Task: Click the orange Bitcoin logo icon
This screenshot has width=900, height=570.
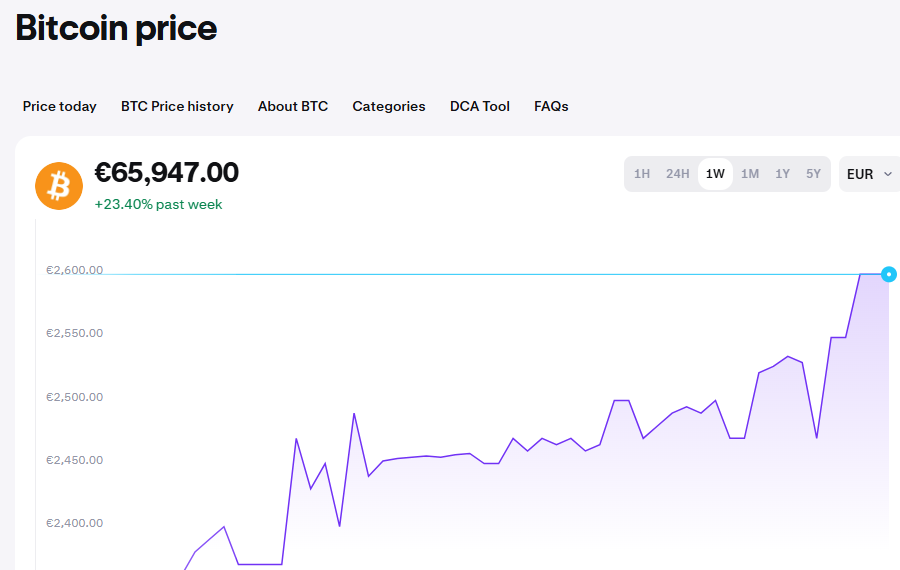Action: tap(59, 186)
